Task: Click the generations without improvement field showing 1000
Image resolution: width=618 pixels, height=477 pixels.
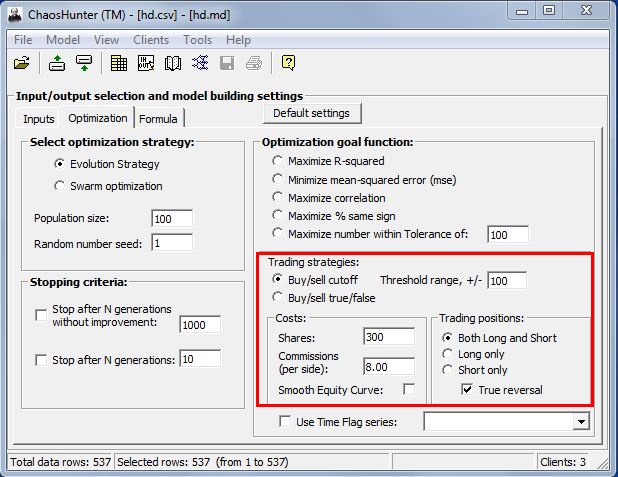Action: click(x=200, y=325)
